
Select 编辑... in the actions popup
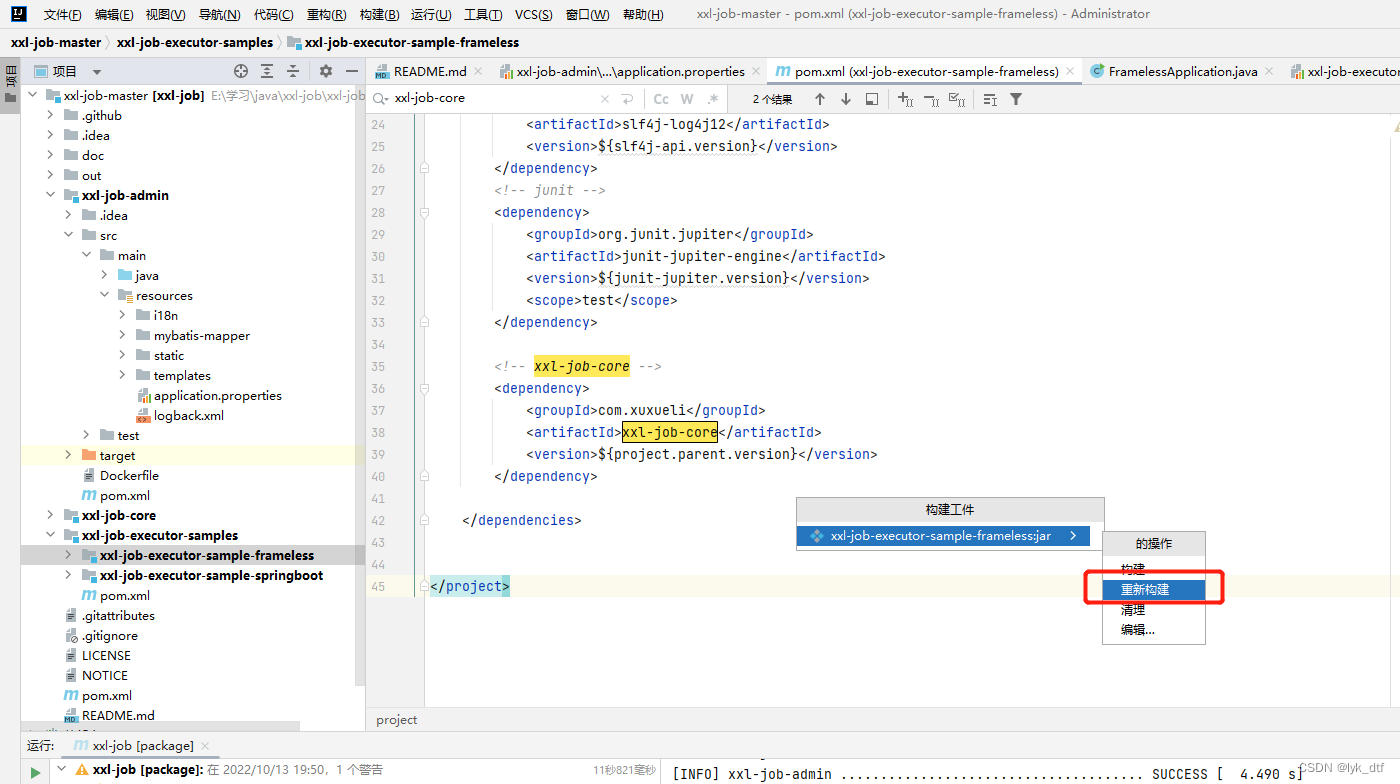pyautogui.click(x=1154, y=629)
